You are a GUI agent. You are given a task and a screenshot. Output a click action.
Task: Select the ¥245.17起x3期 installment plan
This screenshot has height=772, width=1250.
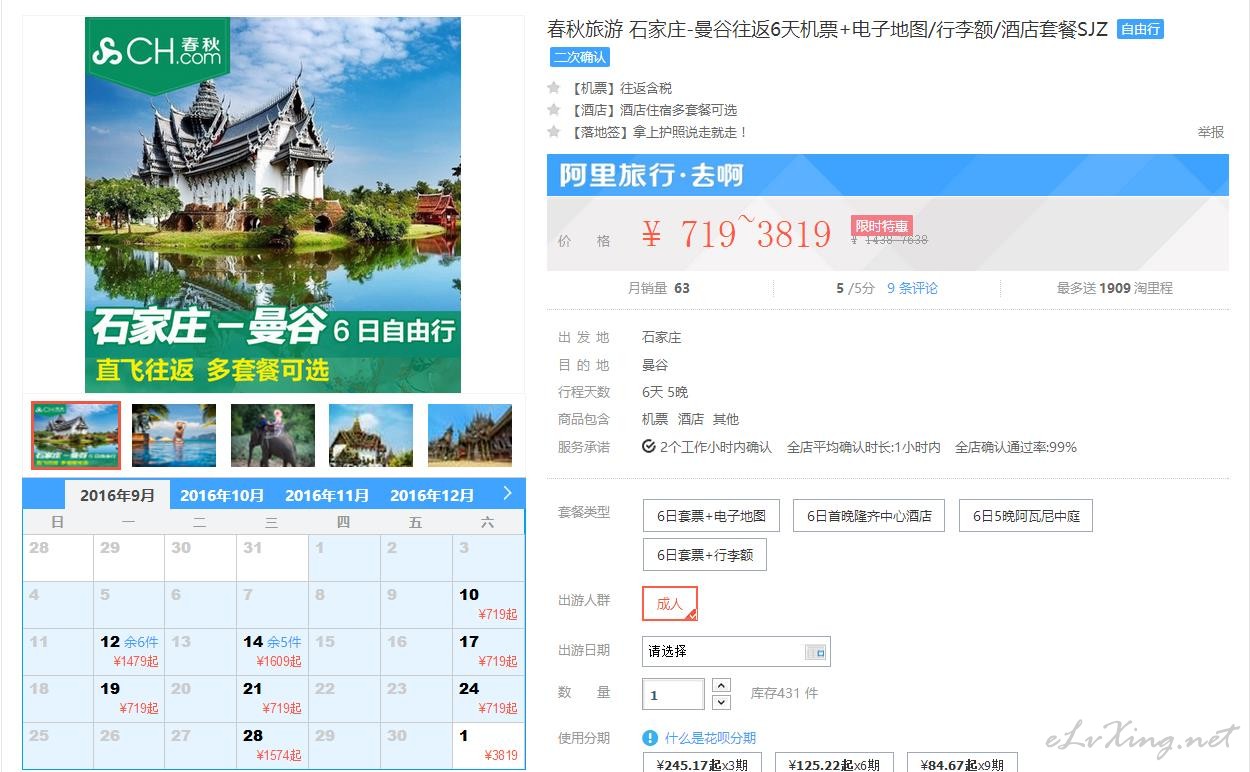point(702,764)
